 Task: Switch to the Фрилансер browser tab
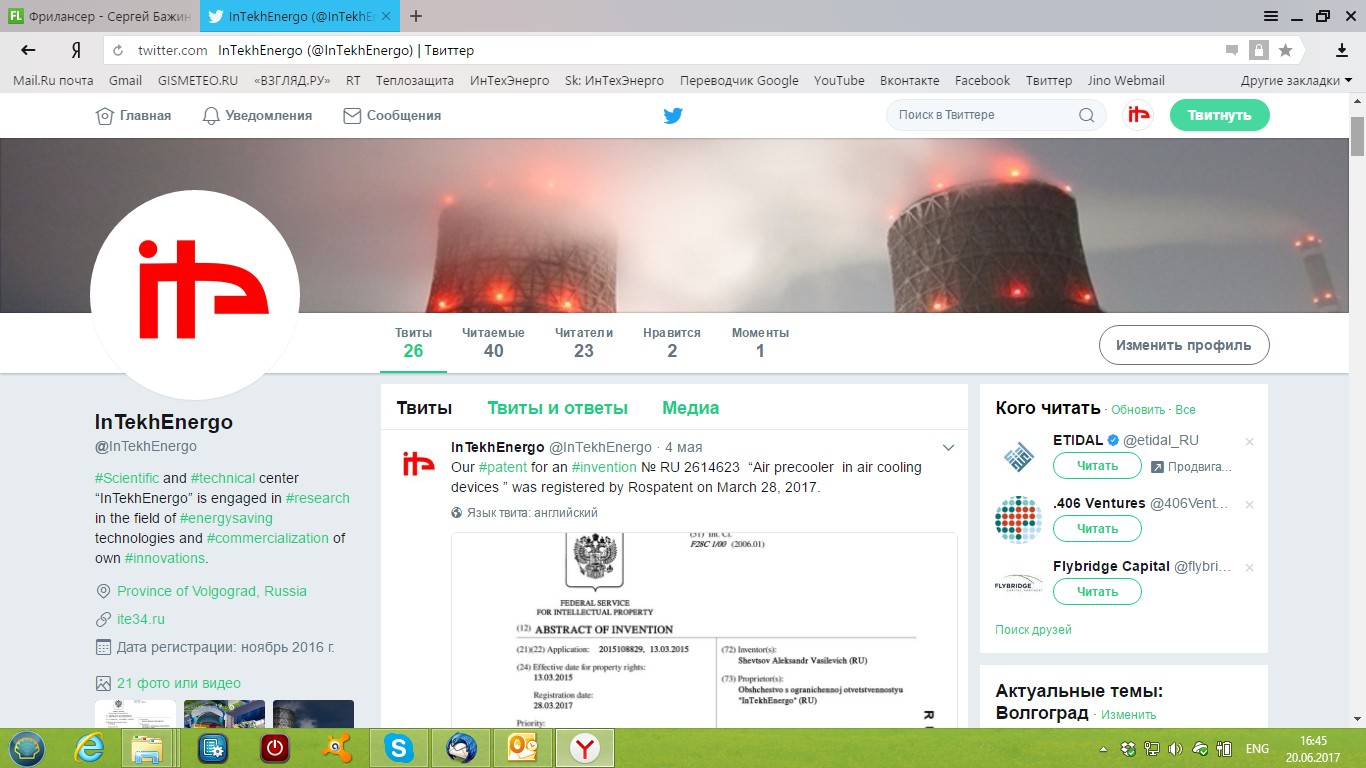pos(99,16)
